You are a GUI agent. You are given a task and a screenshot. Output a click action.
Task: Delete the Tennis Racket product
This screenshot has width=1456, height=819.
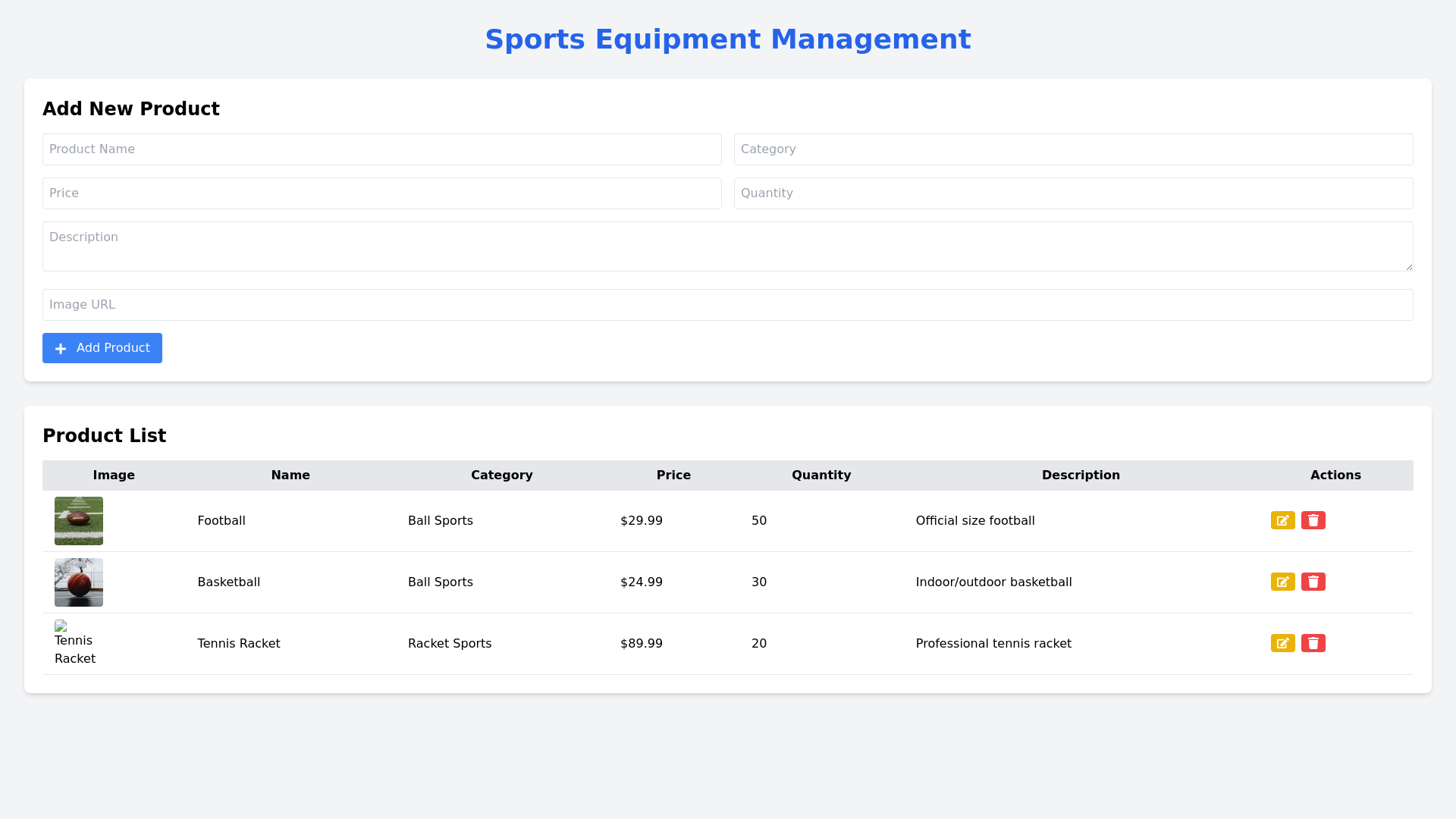pyautogui.click(x=1313, y=643)
